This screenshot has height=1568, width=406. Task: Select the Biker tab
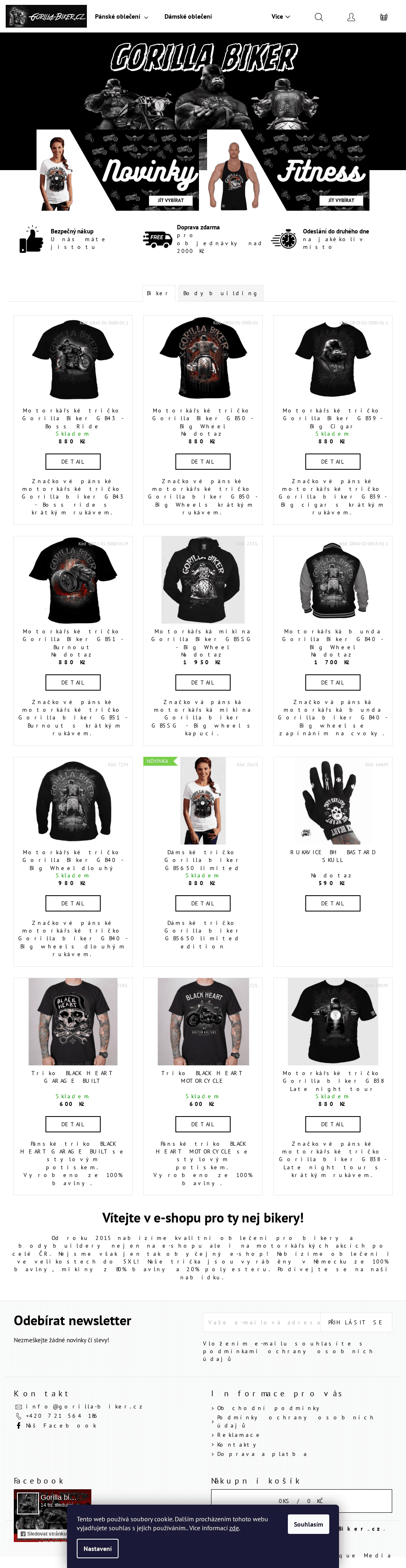click(159, 293)
